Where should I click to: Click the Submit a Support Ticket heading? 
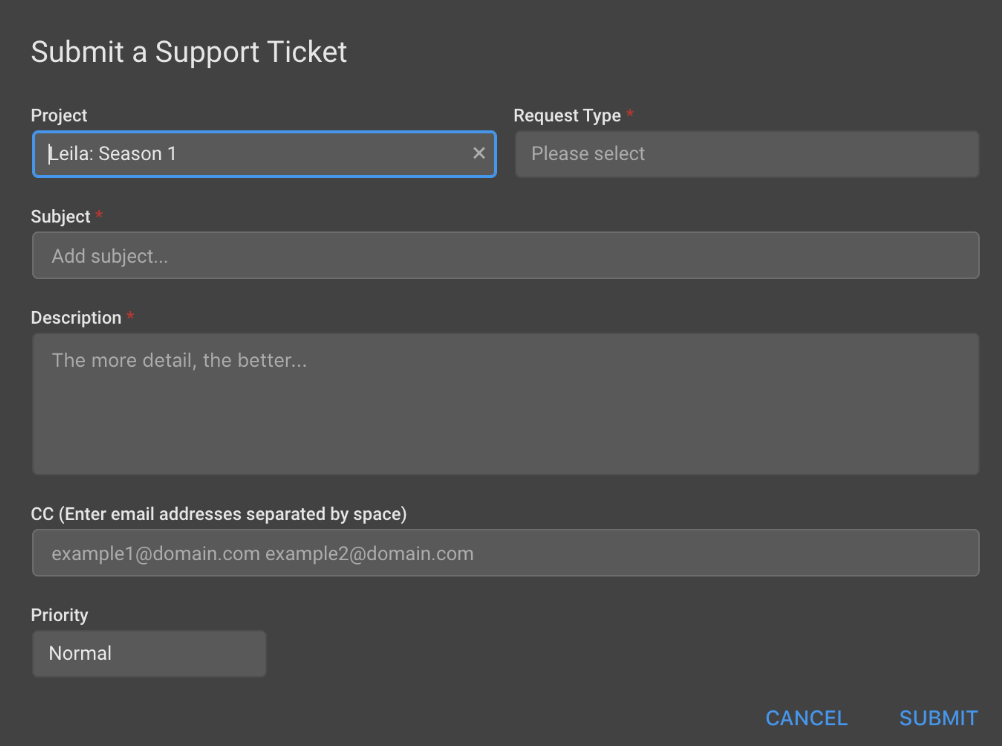(x=189, y=52)
